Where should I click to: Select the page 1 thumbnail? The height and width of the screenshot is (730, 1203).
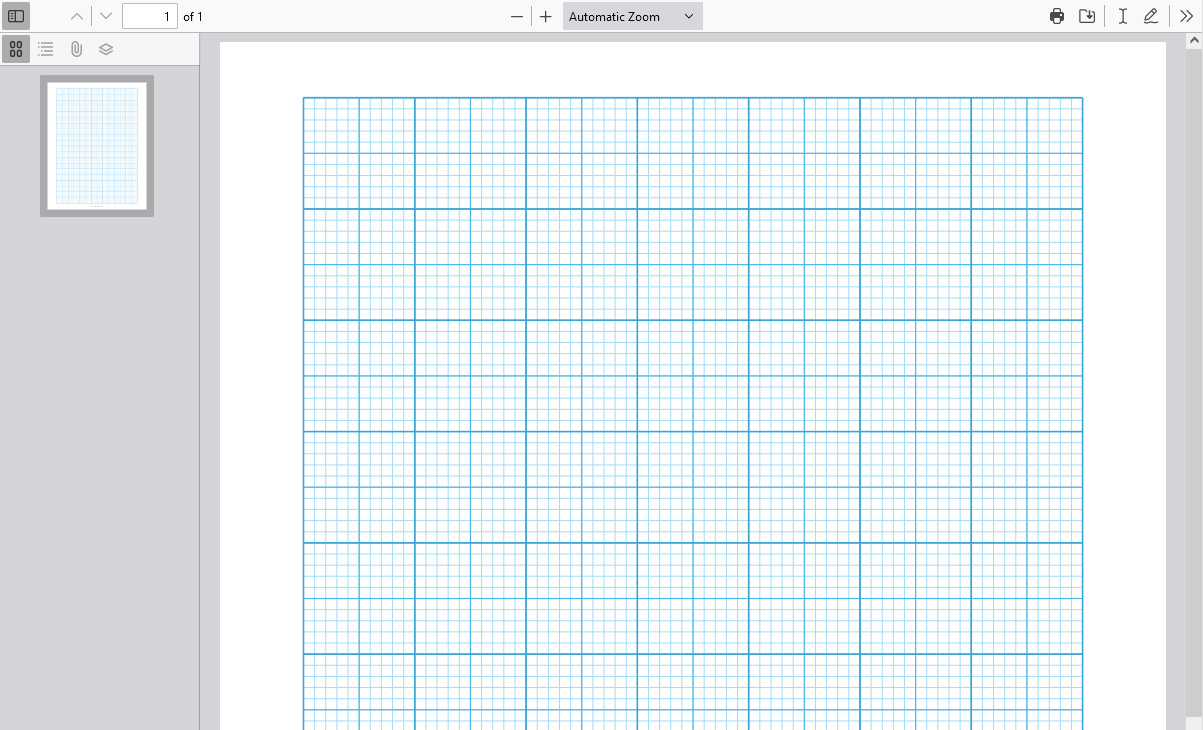point(96,146)
